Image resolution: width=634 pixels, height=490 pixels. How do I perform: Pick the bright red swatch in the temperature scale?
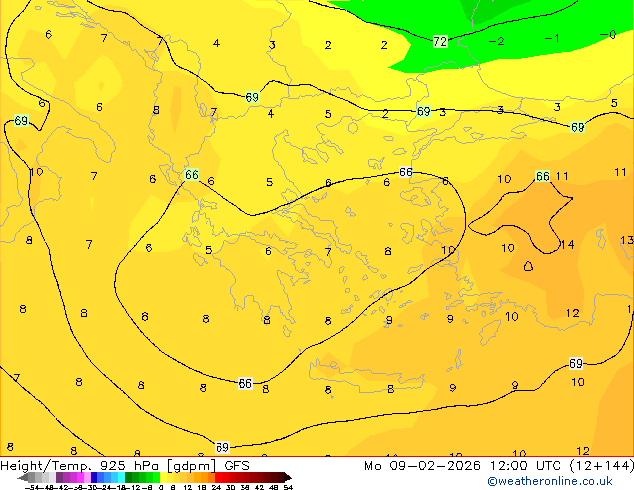coord(219,477)
